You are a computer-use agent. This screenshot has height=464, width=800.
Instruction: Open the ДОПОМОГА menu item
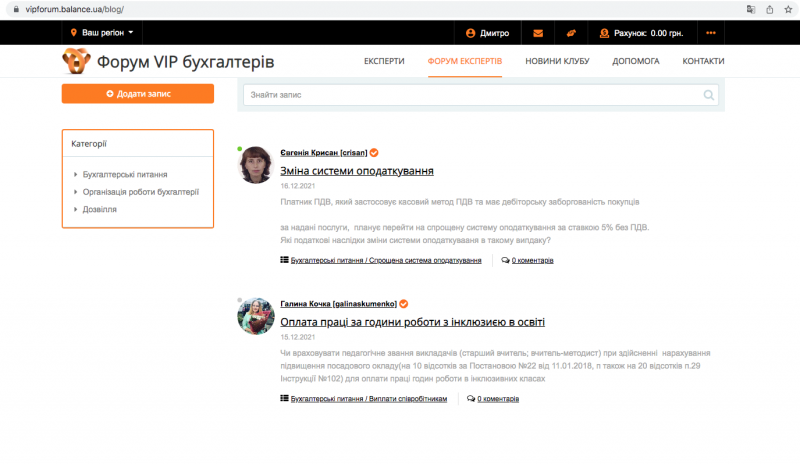(636, 61)
